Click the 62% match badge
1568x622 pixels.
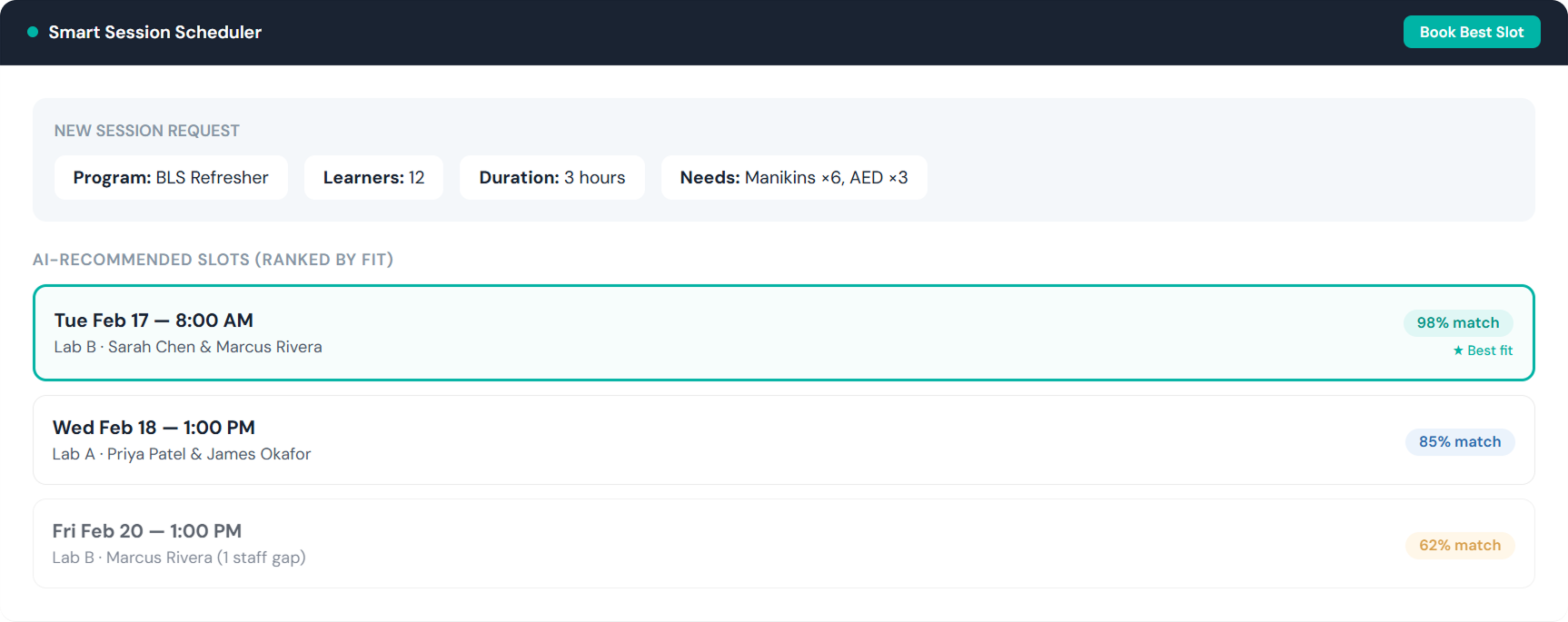(x=1460, y=545)
